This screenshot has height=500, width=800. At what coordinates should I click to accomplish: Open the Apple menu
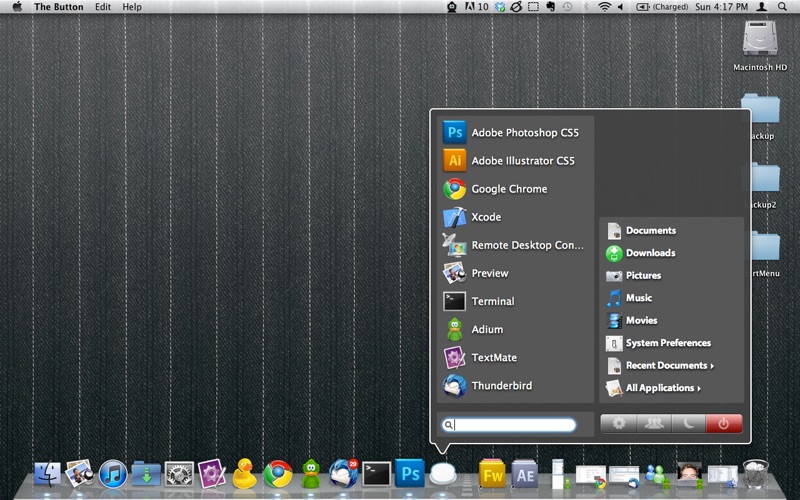click(x=17, y=7)
